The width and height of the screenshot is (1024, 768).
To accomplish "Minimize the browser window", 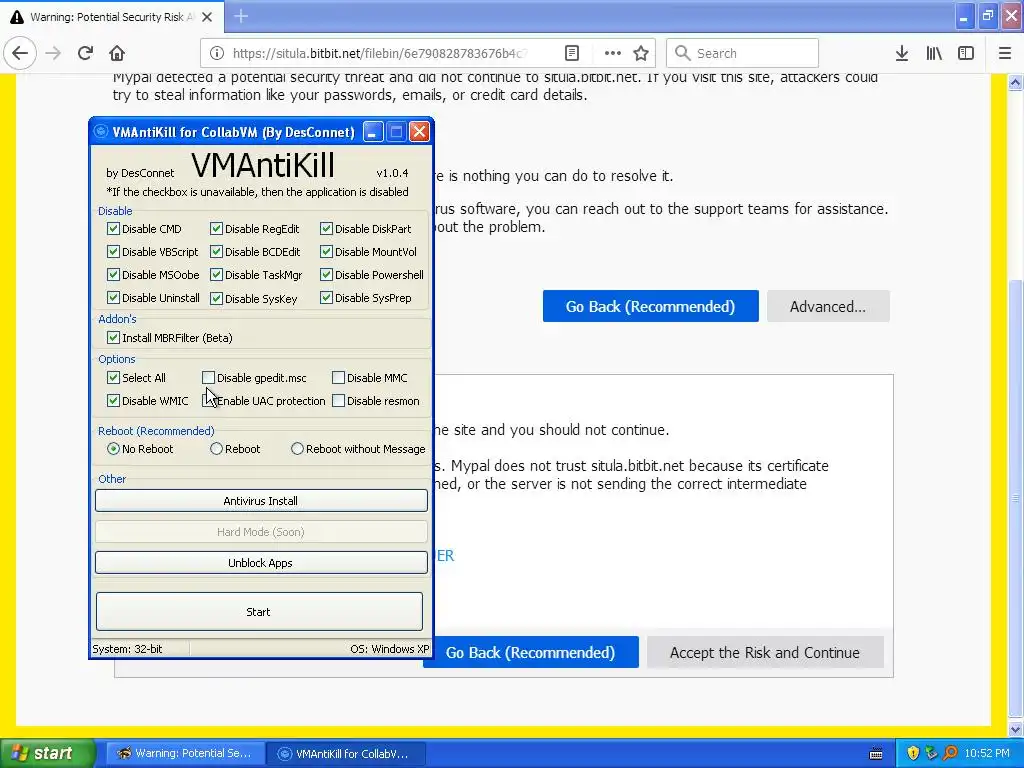I will point(964,16).
